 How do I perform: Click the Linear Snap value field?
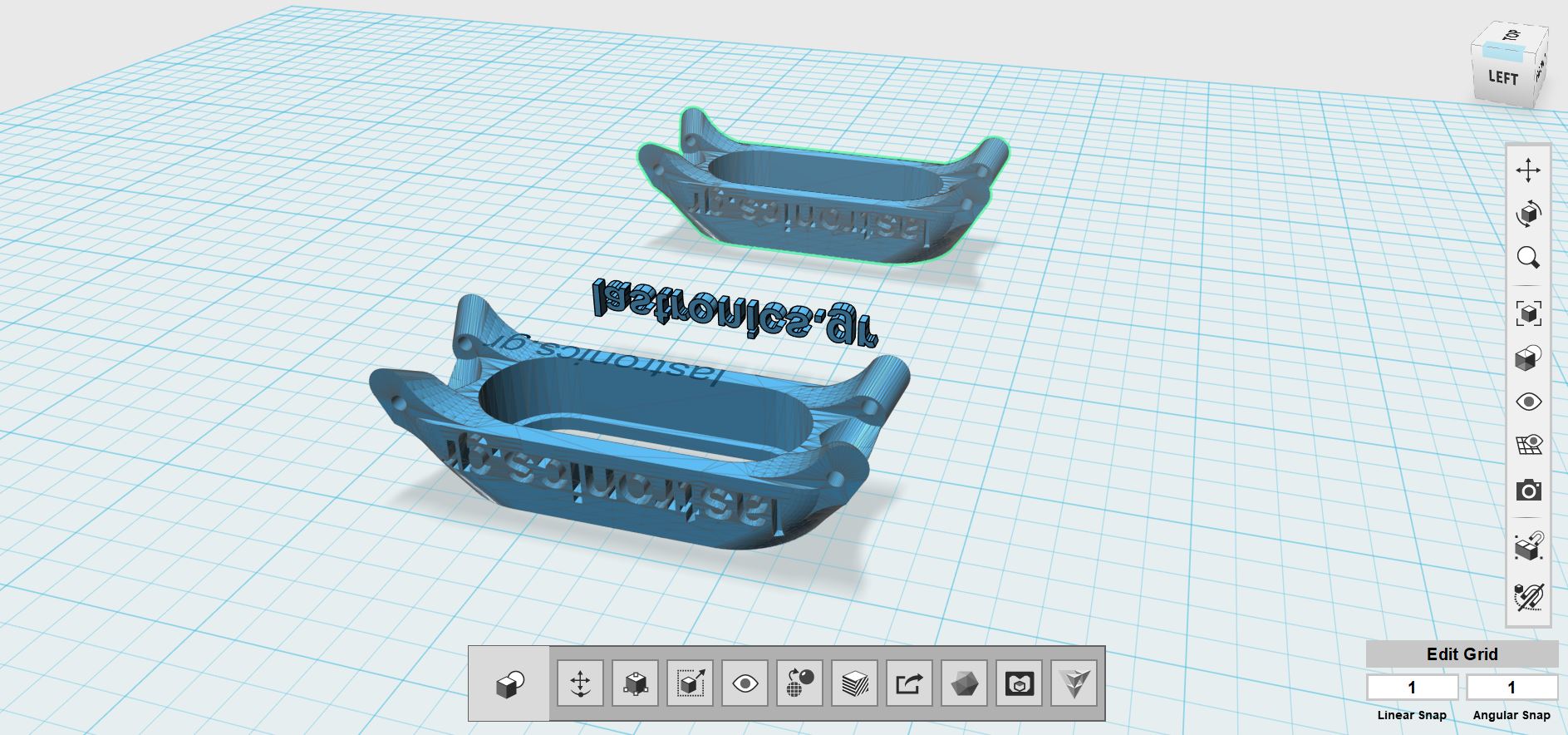click(1412, 688)
